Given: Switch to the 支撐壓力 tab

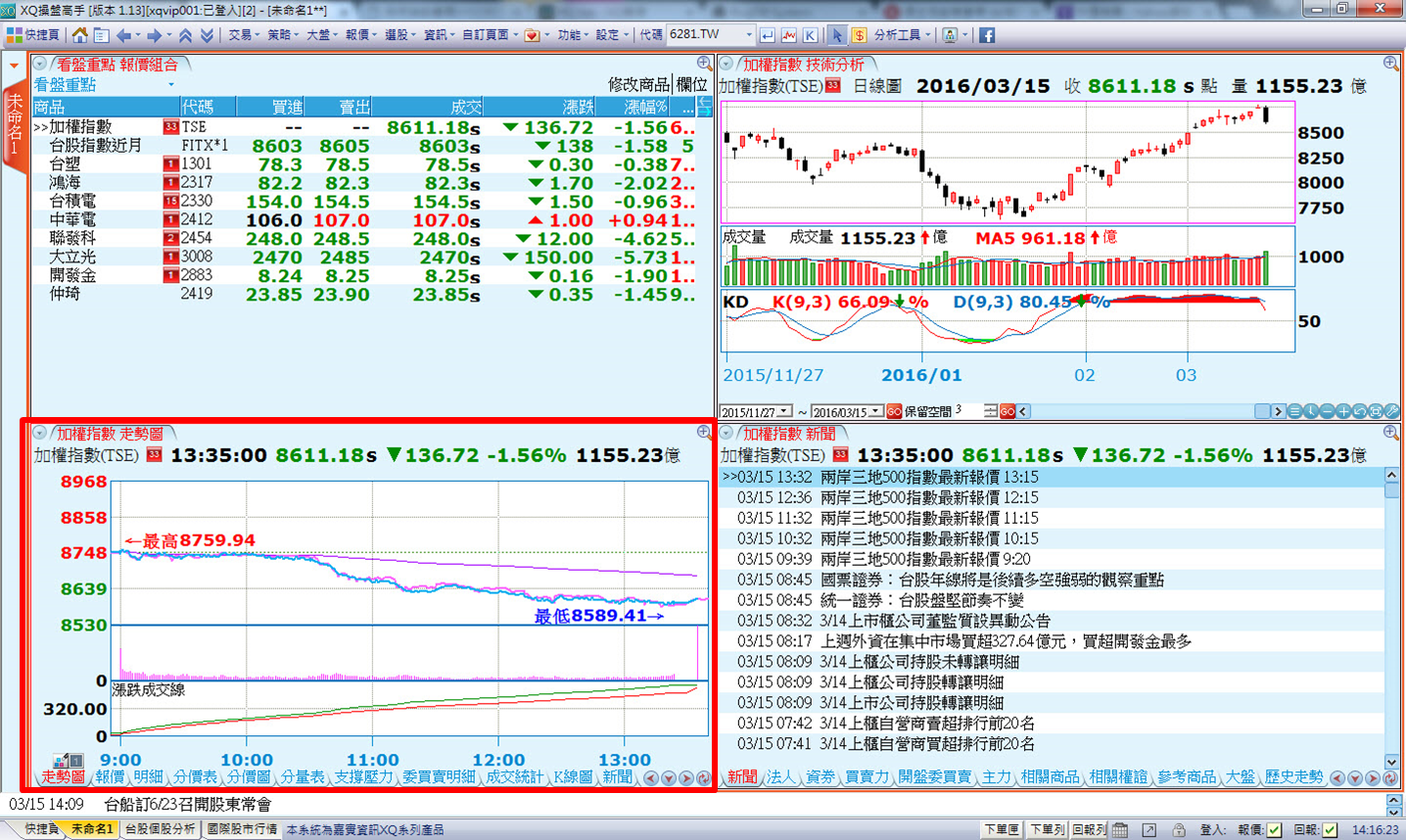Looking at the screenshot, I should pos(364,776).
